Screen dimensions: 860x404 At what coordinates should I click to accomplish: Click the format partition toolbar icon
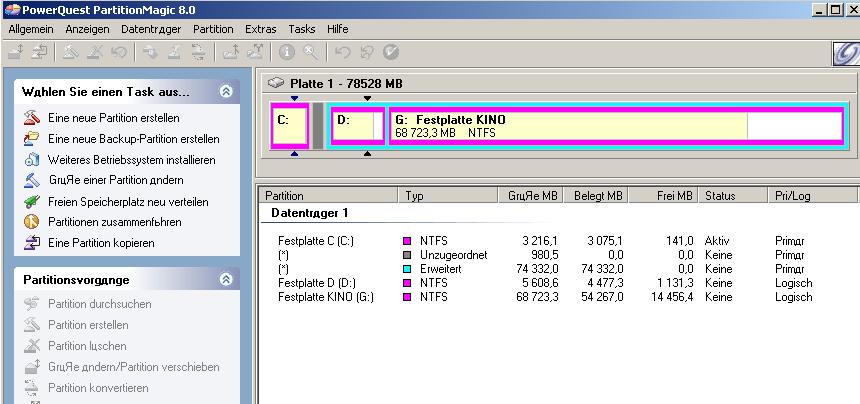click(174, 52)
